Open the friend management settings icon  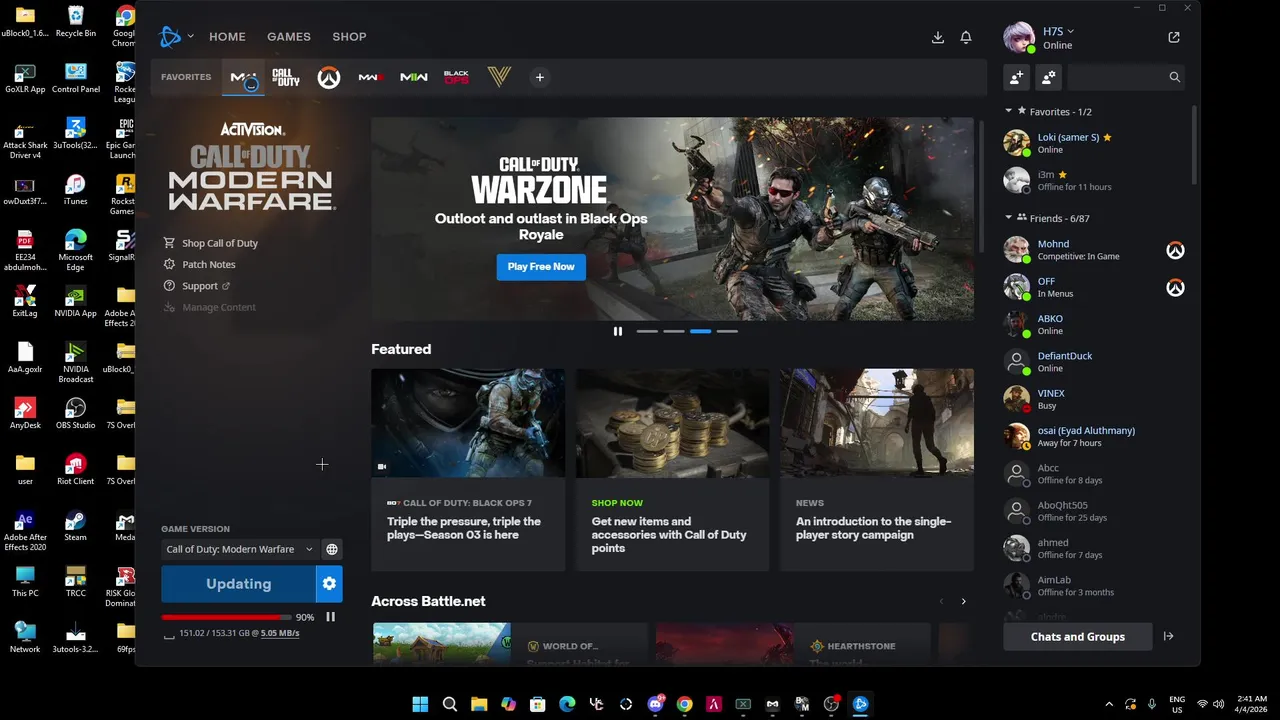pyautogui.click(x=1048, y=77)
